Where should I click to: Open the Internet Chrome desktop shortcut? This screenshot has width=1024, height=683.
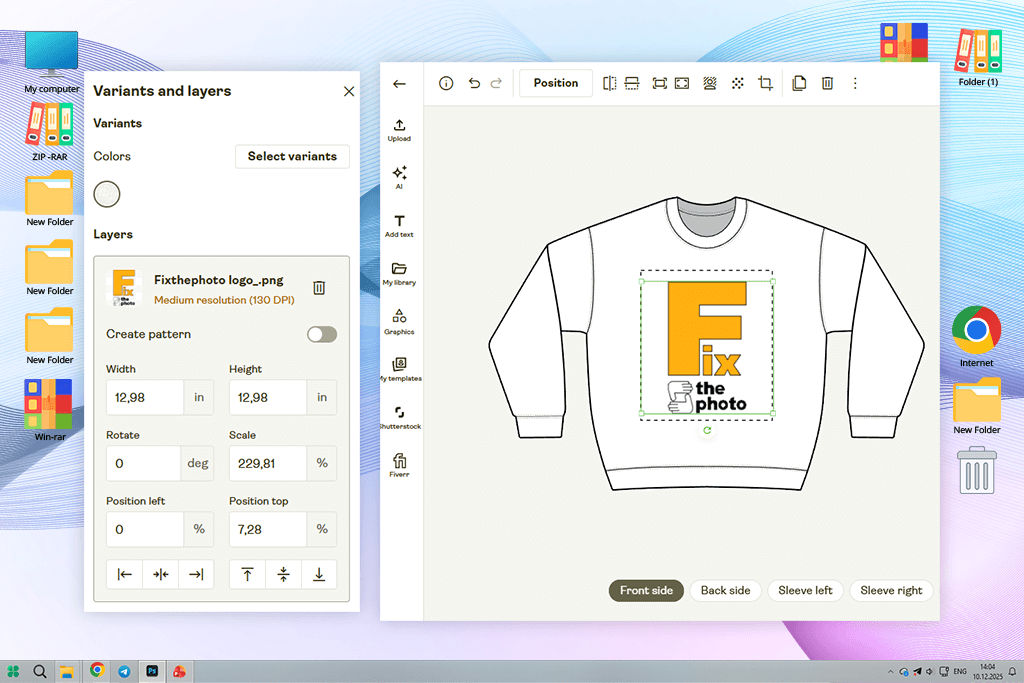pyautogui.click(x=976, y=337)
